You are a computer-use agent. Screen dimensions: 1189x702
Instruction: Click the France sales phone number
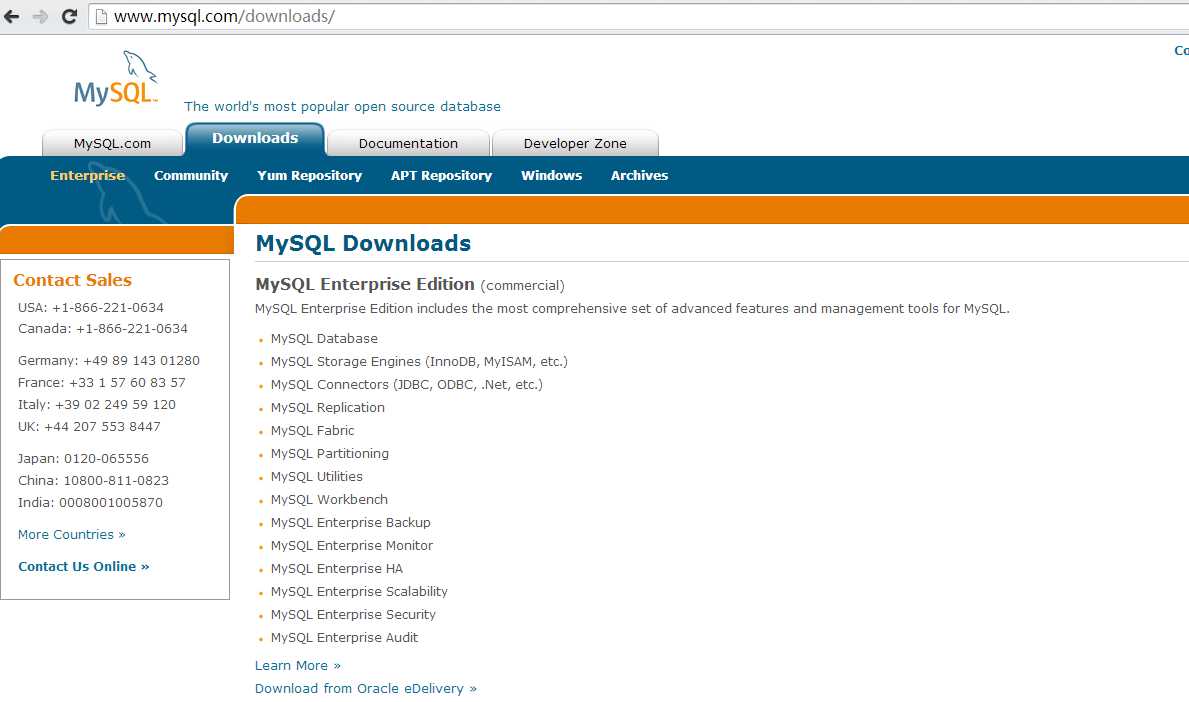127,383
